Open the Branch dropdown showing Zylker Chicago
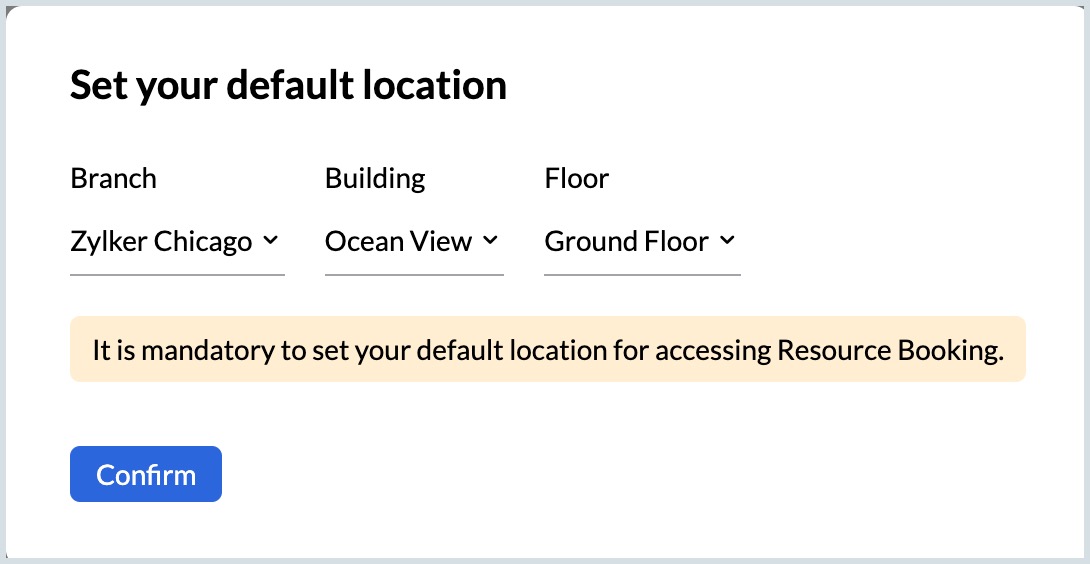Image resolution: width=1090 pixels, height=564 pixels. click(x=161, y=242)
